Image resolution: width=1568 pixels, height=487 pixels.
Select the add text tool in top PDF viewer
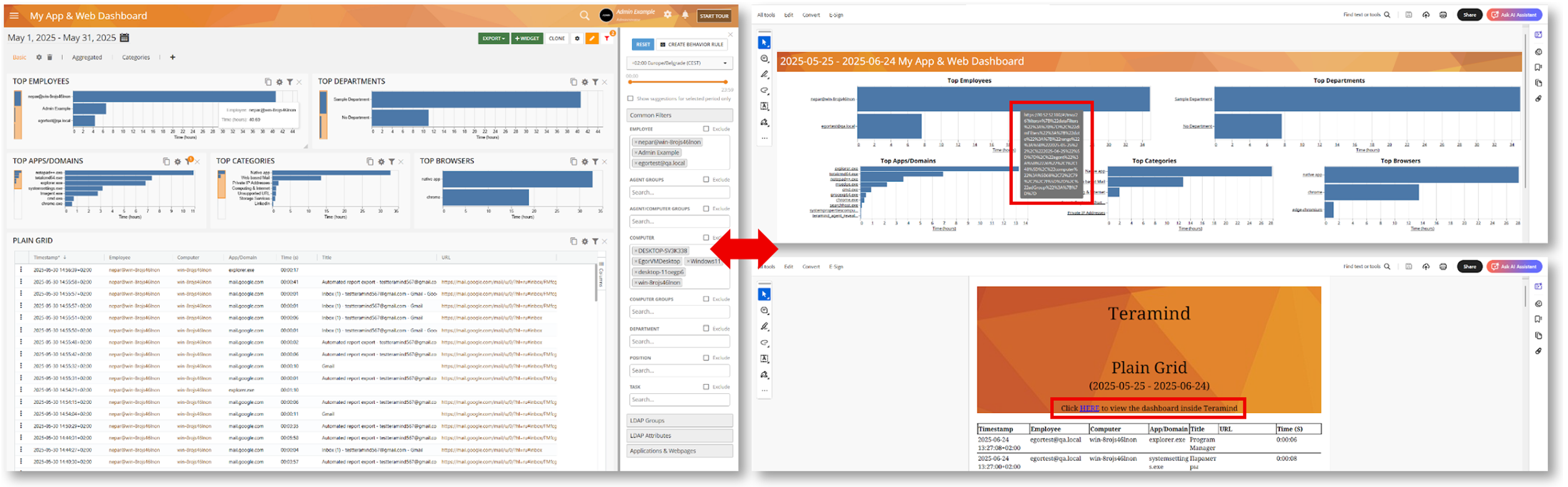pos(764,106)
